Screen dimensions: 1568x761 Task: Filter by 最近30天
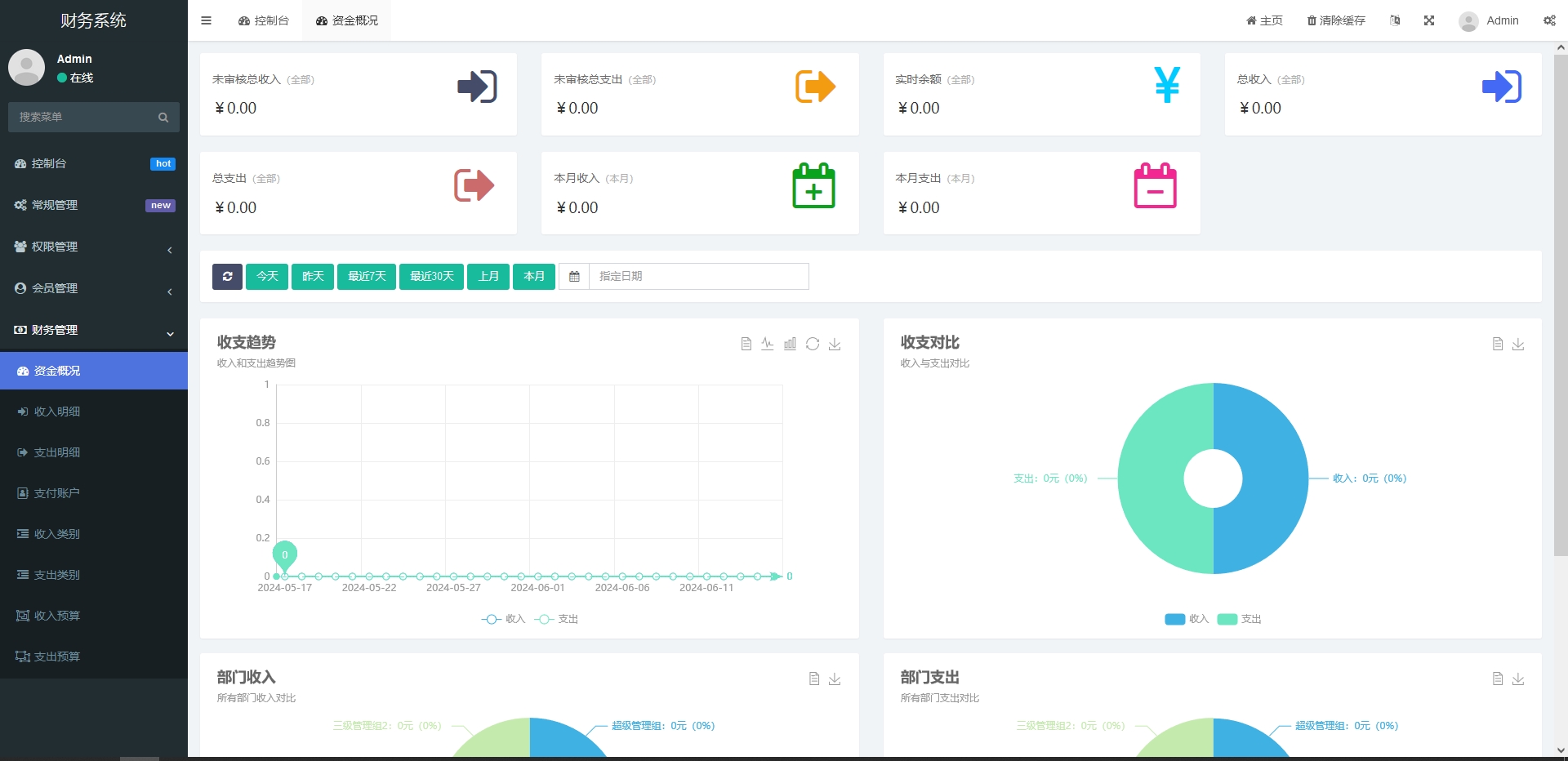(431, 277)
